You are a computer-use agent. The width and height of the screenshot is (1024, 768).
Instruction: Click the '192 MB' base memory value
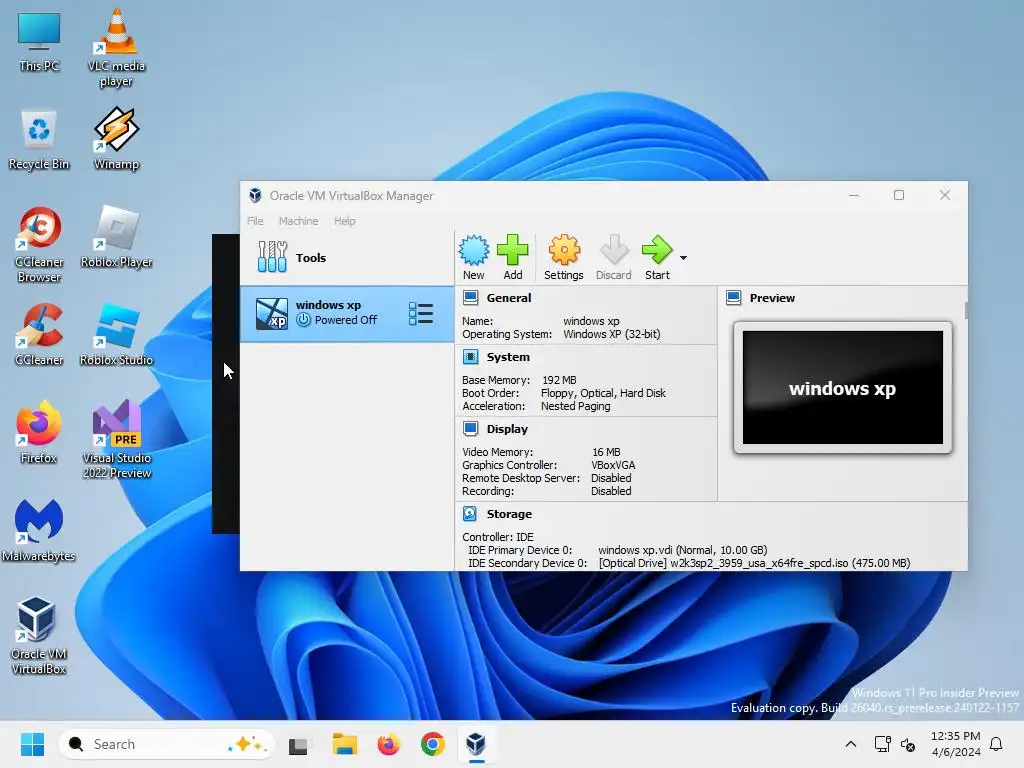(559, 380)
